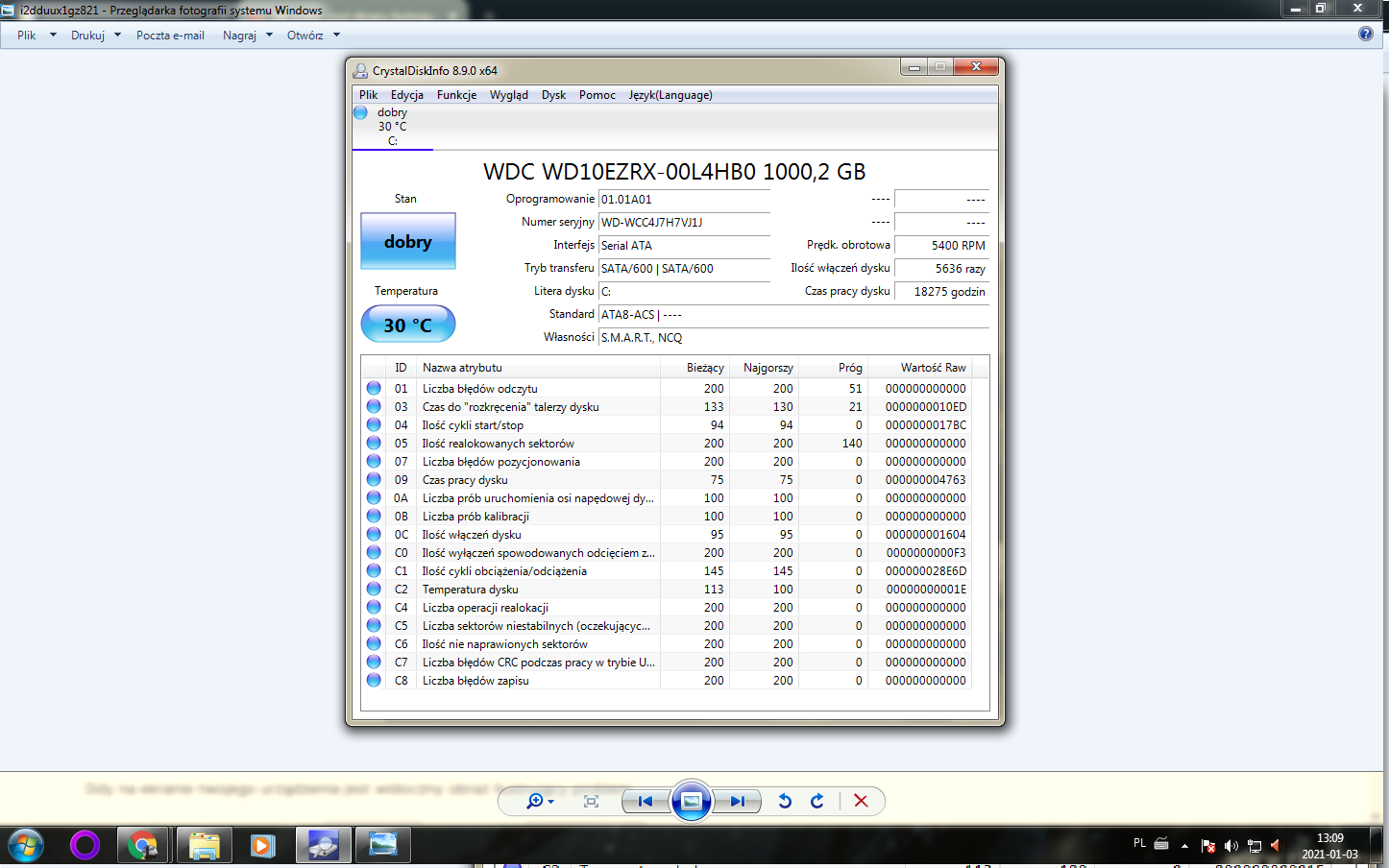Show hidden tray icons with the arrow

1184,846
